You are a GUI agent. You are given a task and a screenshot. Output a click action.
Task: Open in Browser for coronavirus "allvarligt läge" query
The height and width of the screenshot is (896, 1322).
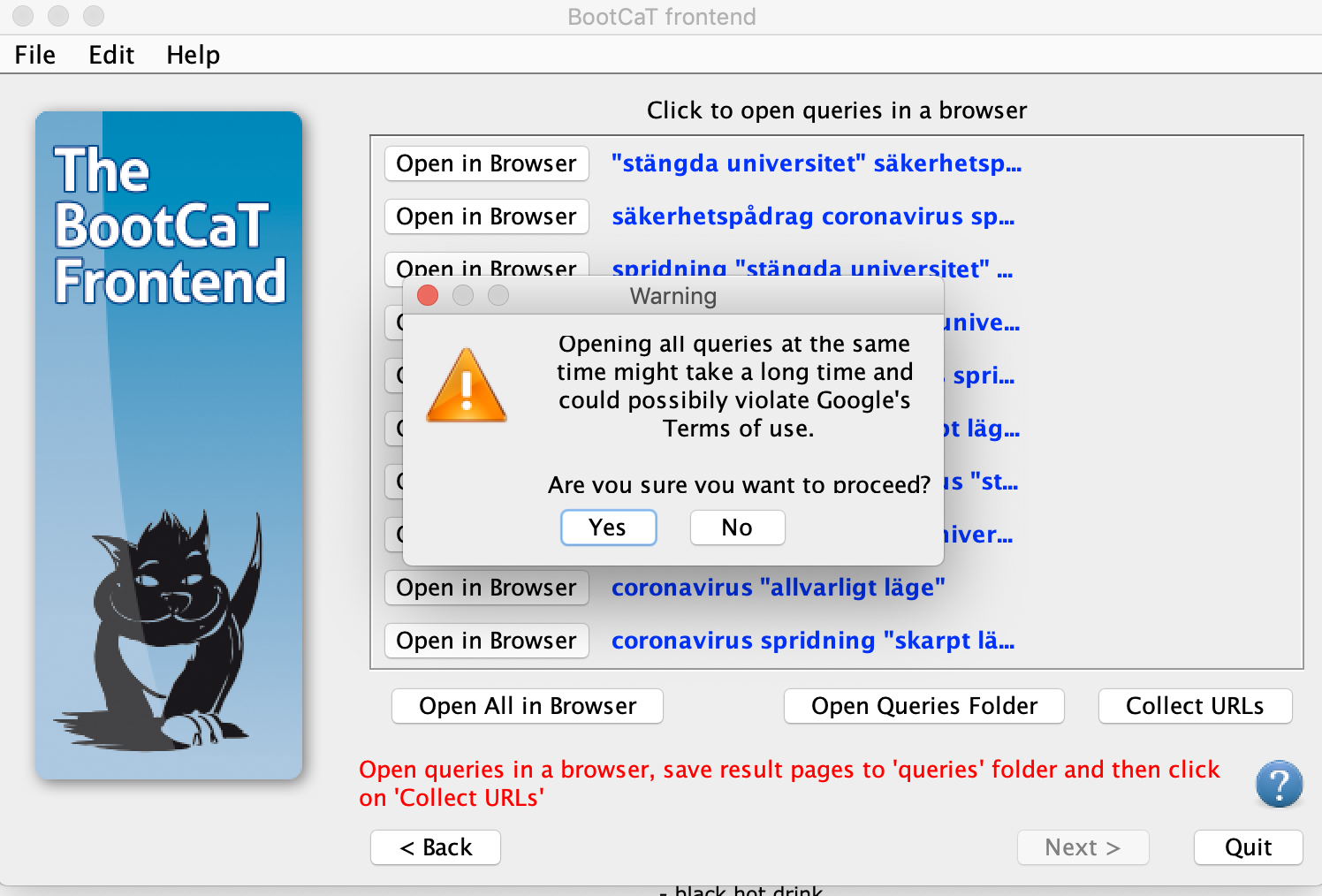click(487, 588)
